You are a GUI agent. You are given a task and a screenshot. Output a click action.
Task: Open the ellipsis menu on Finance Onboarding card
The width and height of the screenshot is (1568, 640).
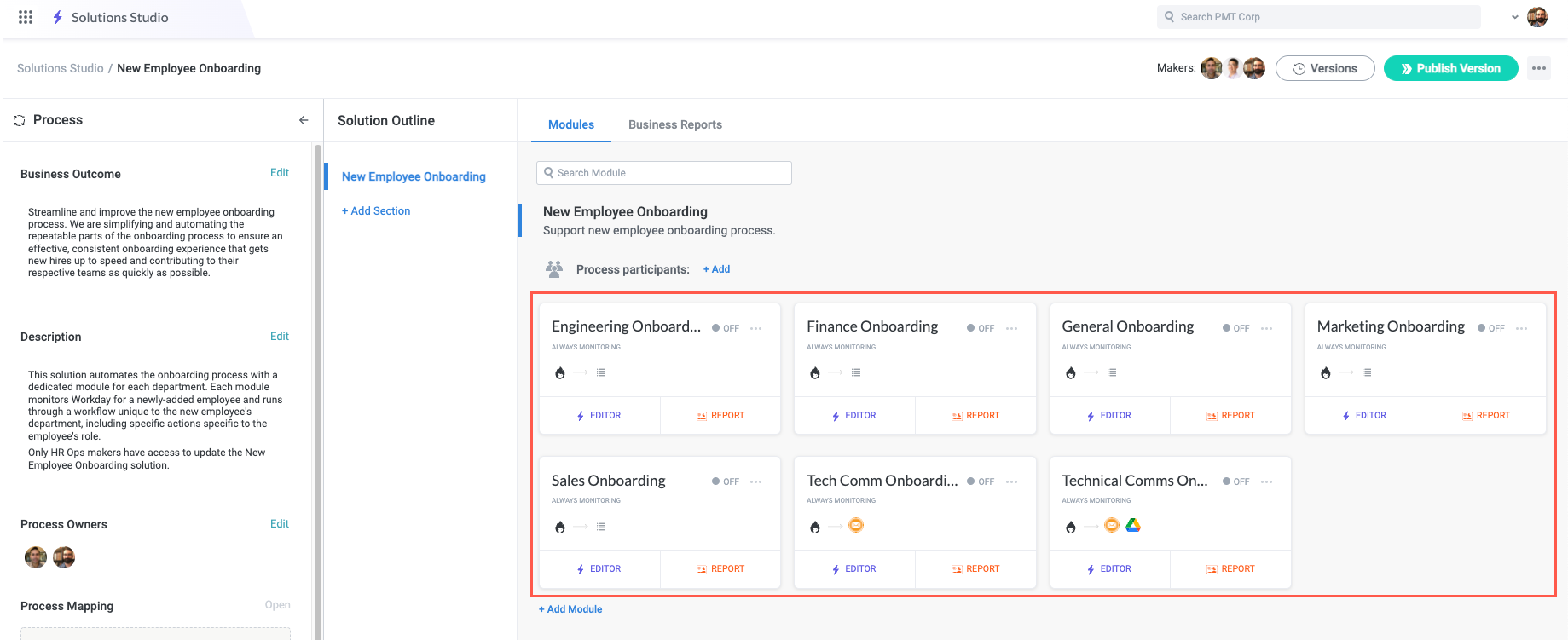1011,328
